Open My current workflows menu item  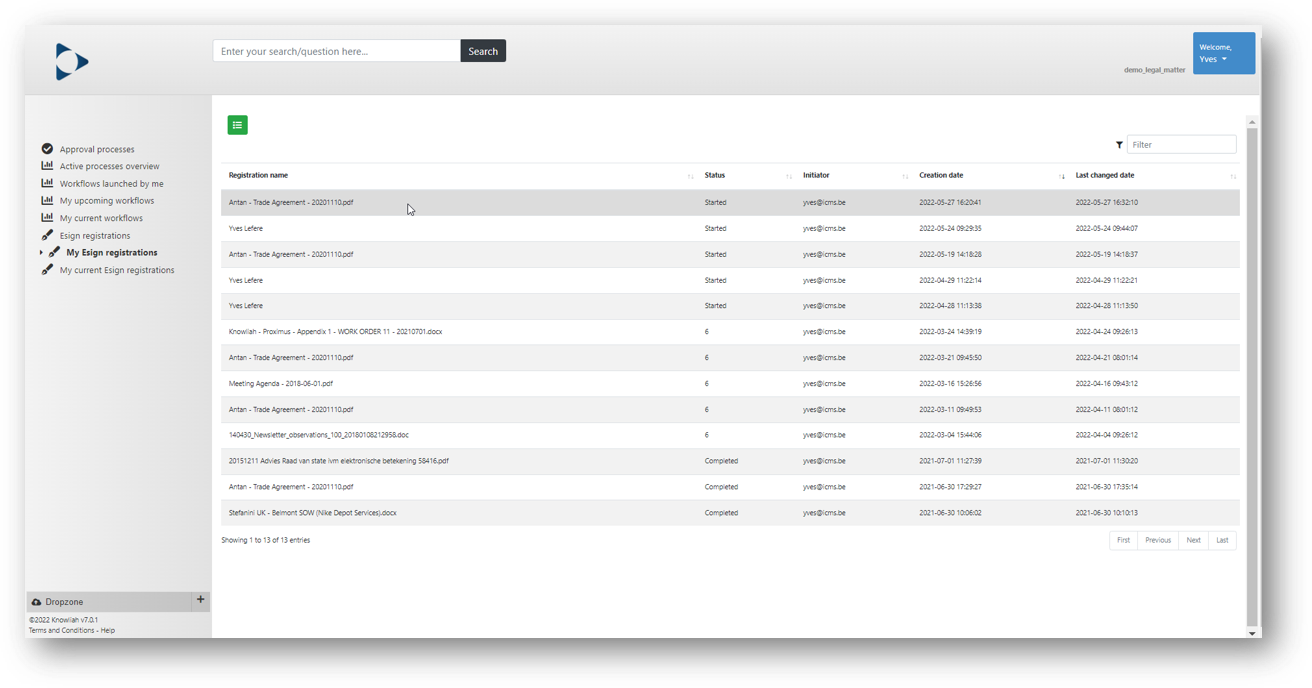(x=101, y=218)
